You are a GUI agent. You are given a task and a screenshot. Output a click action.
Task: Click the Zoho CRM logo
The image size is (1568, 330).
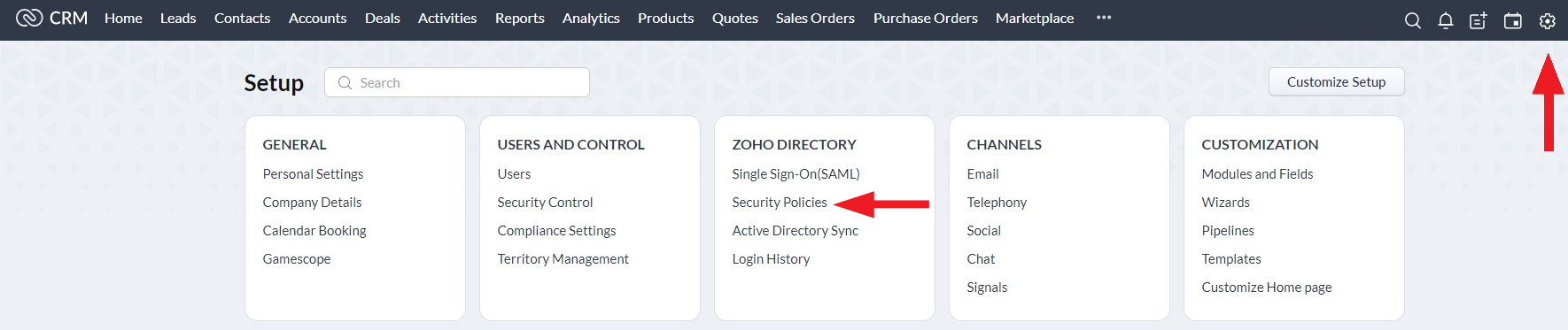click(51, 18)
